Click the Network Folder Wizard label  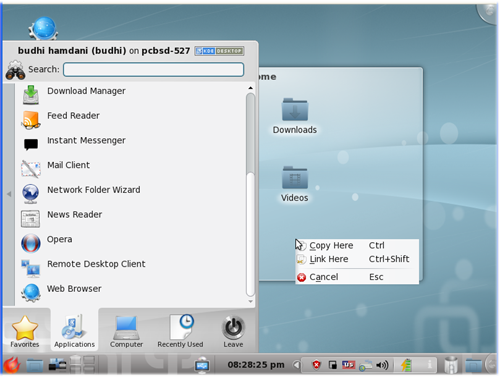94,190
